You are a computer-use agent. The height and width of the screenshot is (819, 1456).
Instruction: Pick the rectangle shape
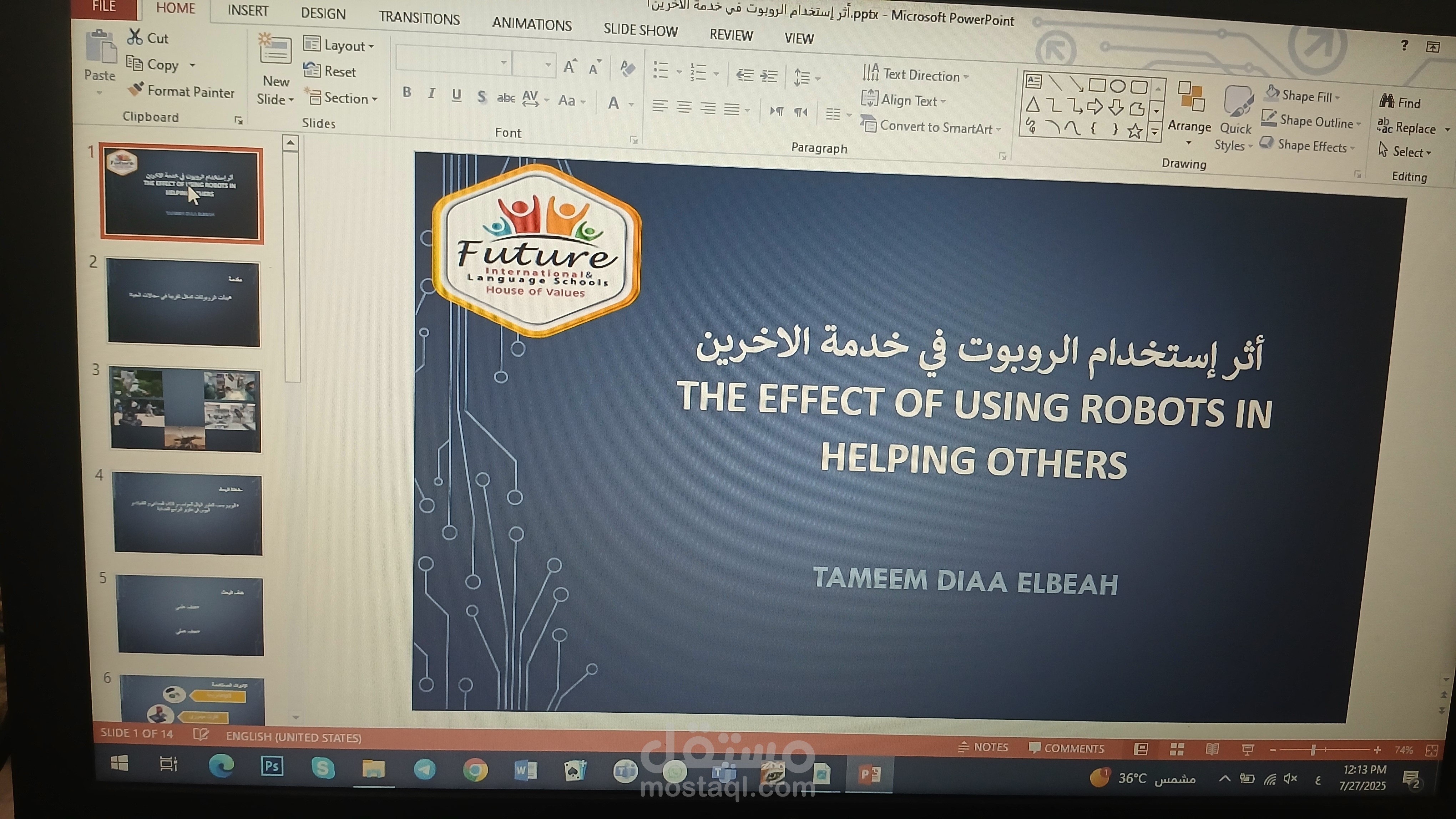tap(1097, 85)
